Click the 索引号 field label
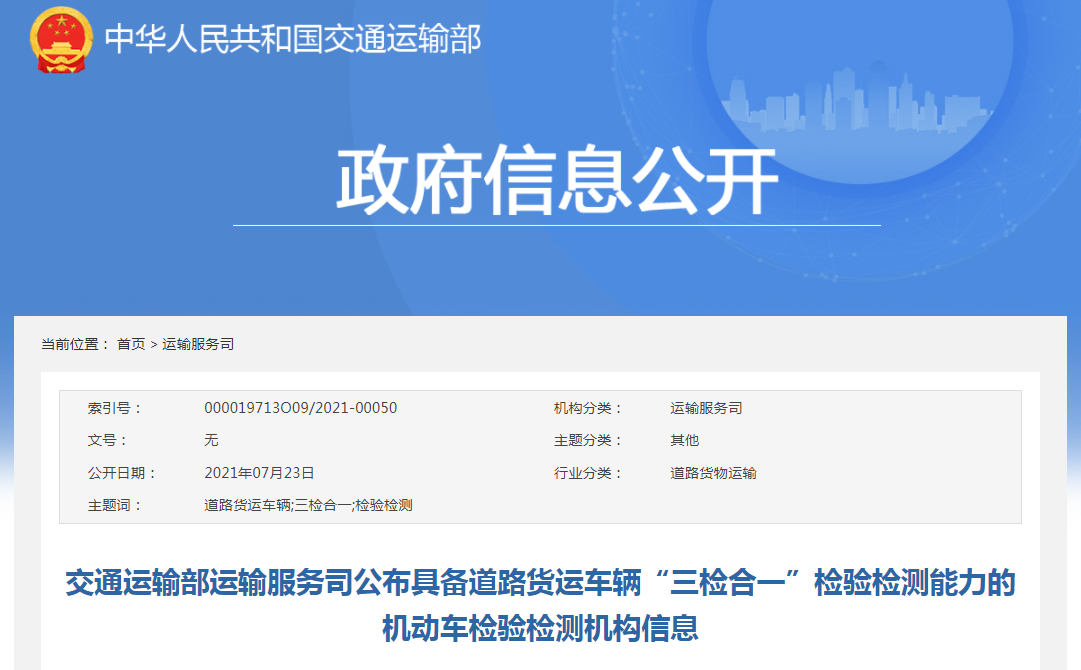The image size is (1081, 670). (115, 408)
